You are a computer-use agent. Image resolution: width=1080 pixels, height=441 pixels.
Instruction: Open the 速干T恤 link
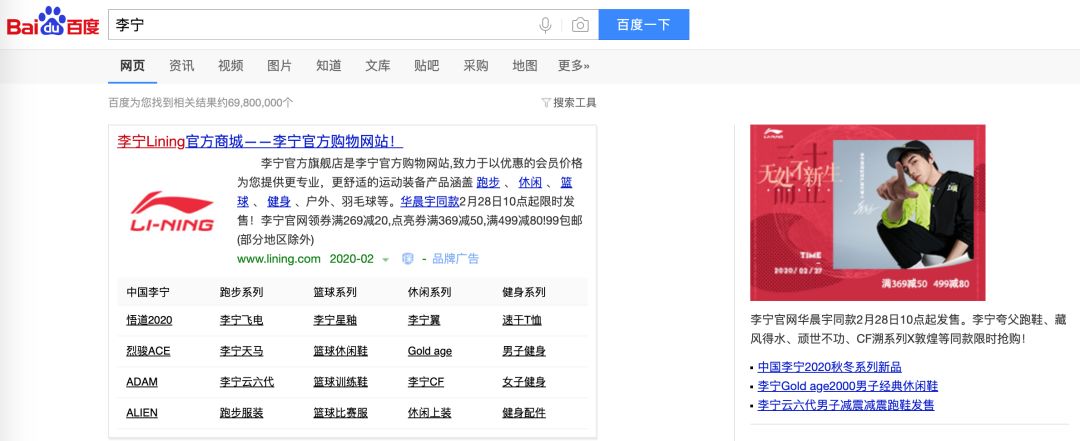pyautogui.click(x=522, y=320)
